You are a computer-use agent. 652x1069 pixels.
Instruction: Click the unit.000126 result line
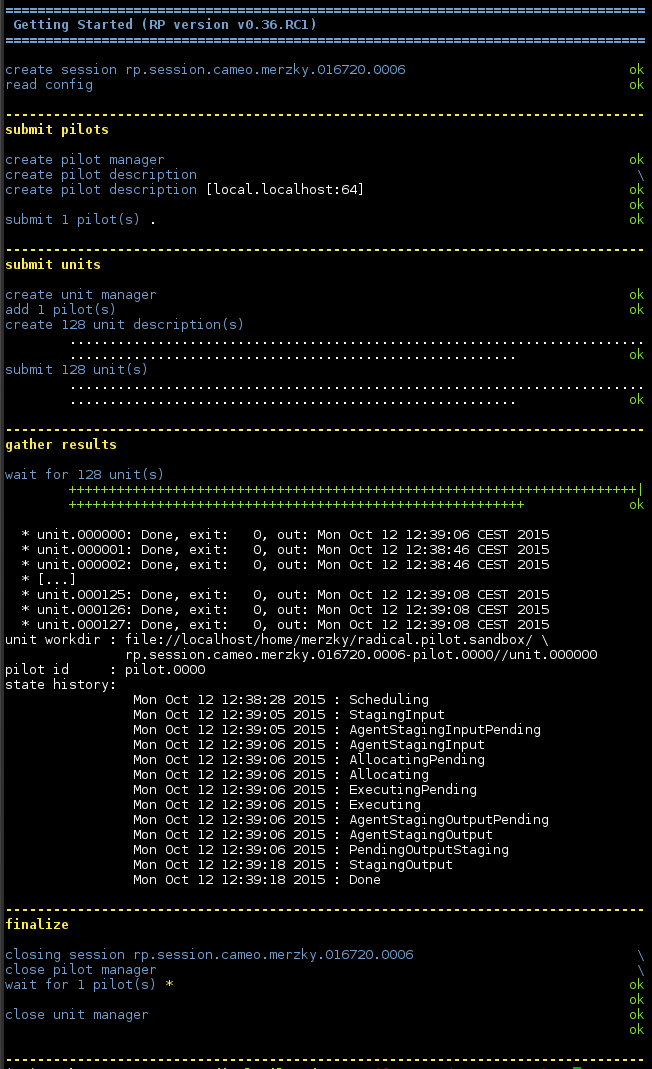[285, 609]
